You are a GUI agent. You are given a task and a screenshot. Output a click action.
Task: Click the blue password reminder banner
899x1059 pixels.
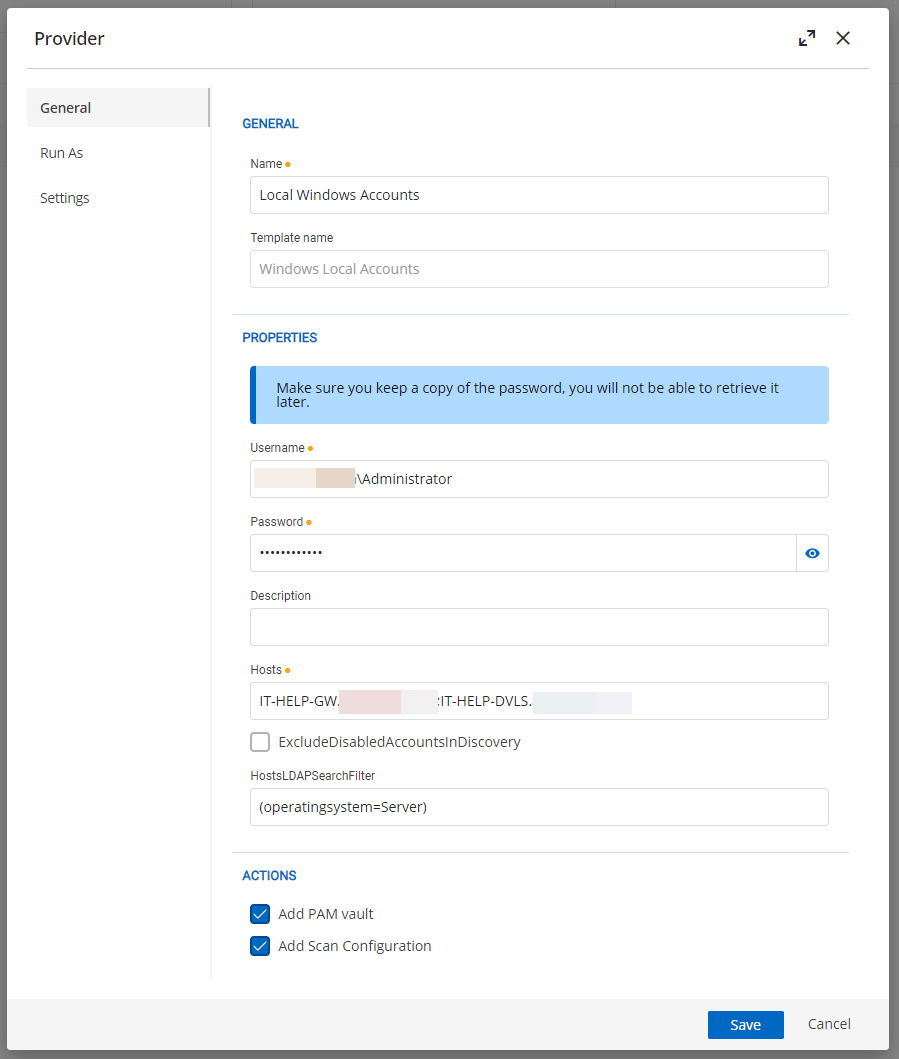click(539, 395)
